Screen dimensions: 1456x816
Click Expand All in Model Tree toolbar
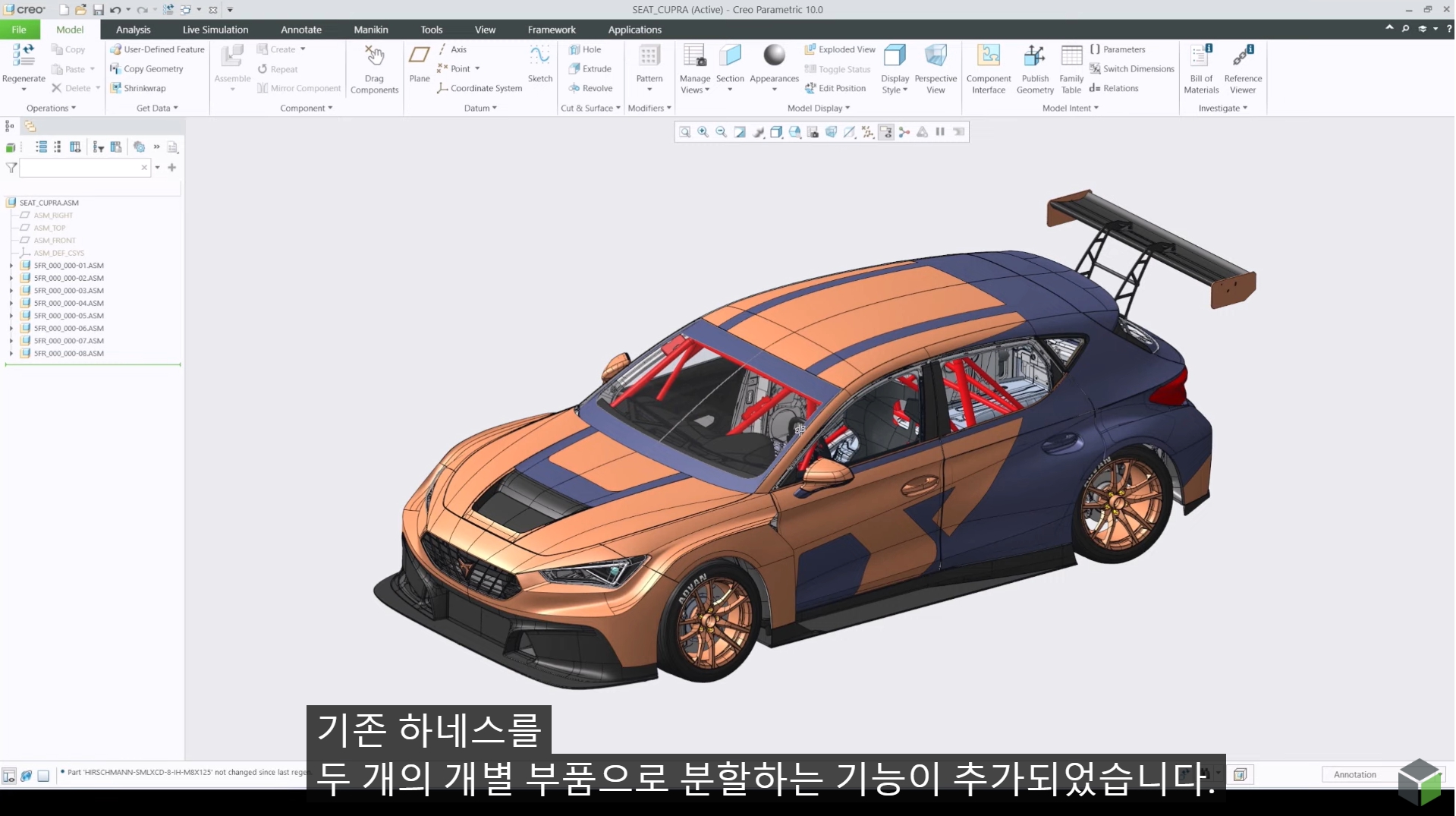click(x=41, y=147)
